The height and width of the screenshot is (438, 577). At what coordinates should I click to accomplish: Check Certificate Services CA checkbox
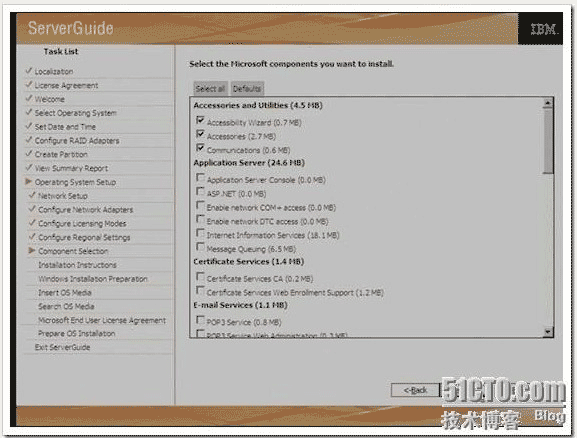(200, 276)
